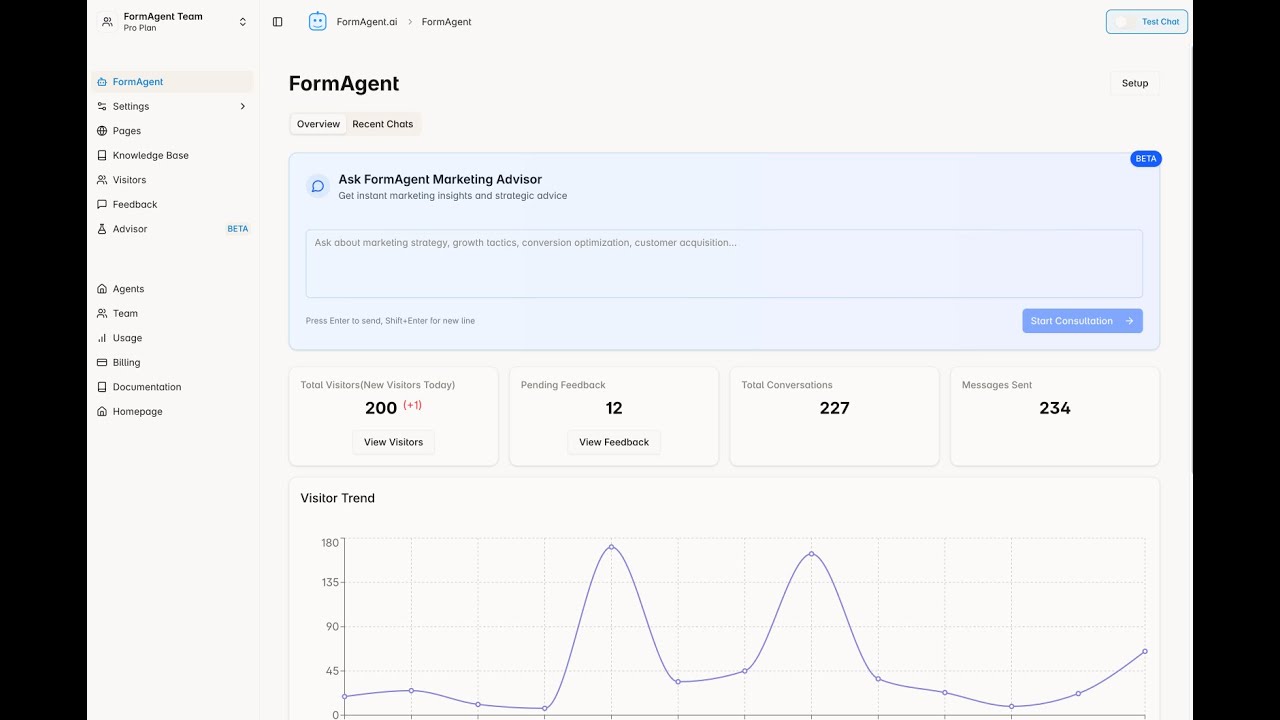Click the marketing advisor question text box

724,264
